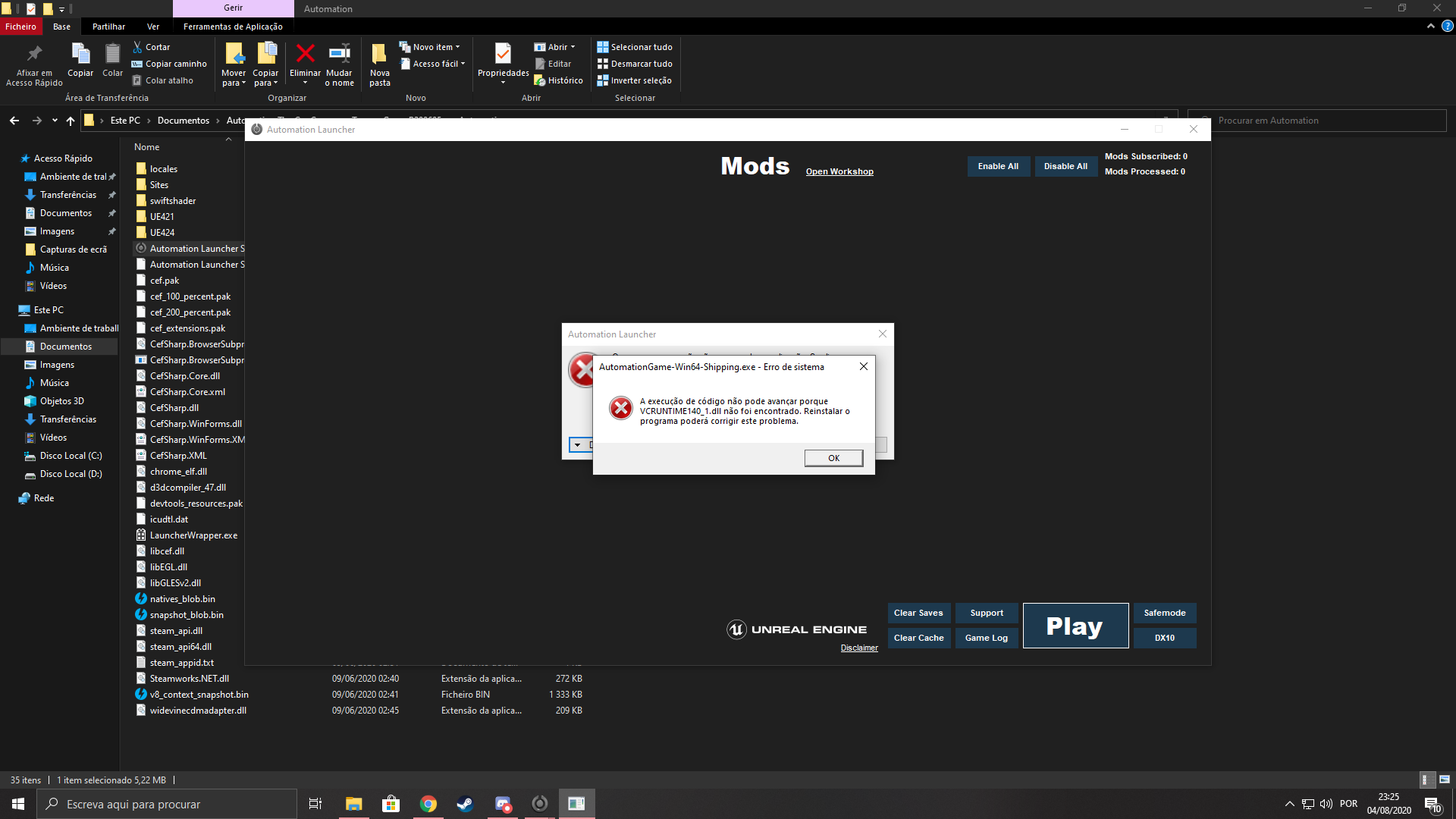Select Este PC in navigation pane
Screen dimensions: 1456x819
[49, 310]
